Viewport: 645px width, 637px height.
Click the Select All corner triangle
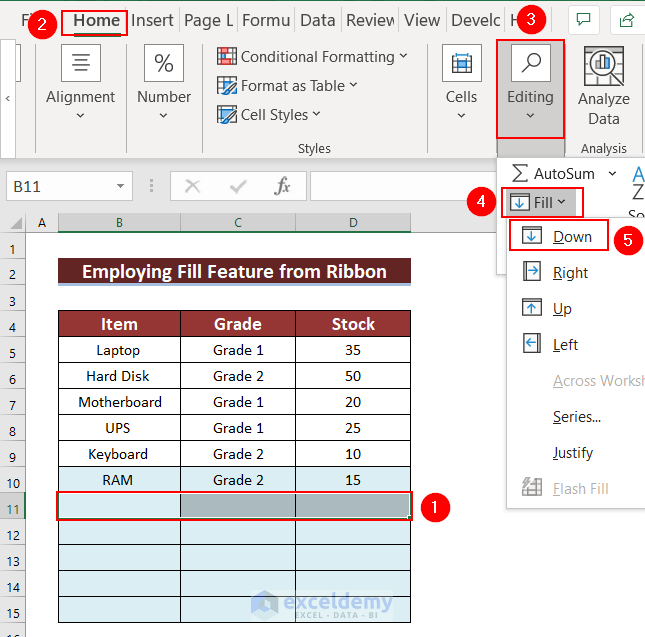16,223
